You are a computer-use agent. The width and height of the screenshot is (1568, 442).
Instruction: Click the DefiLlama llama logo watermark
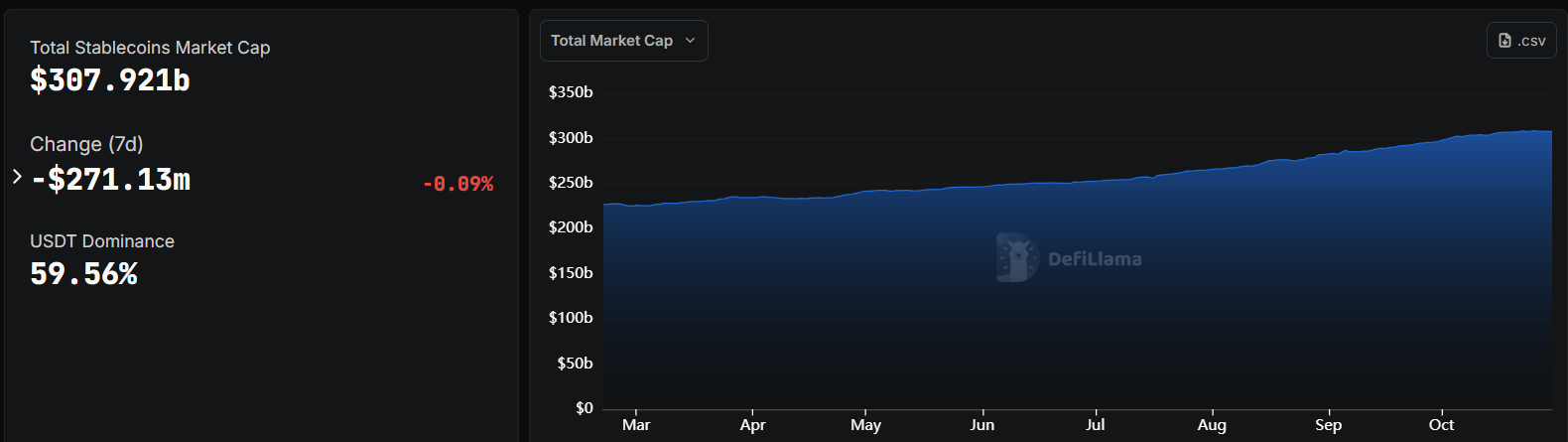tap(1016, 258)
